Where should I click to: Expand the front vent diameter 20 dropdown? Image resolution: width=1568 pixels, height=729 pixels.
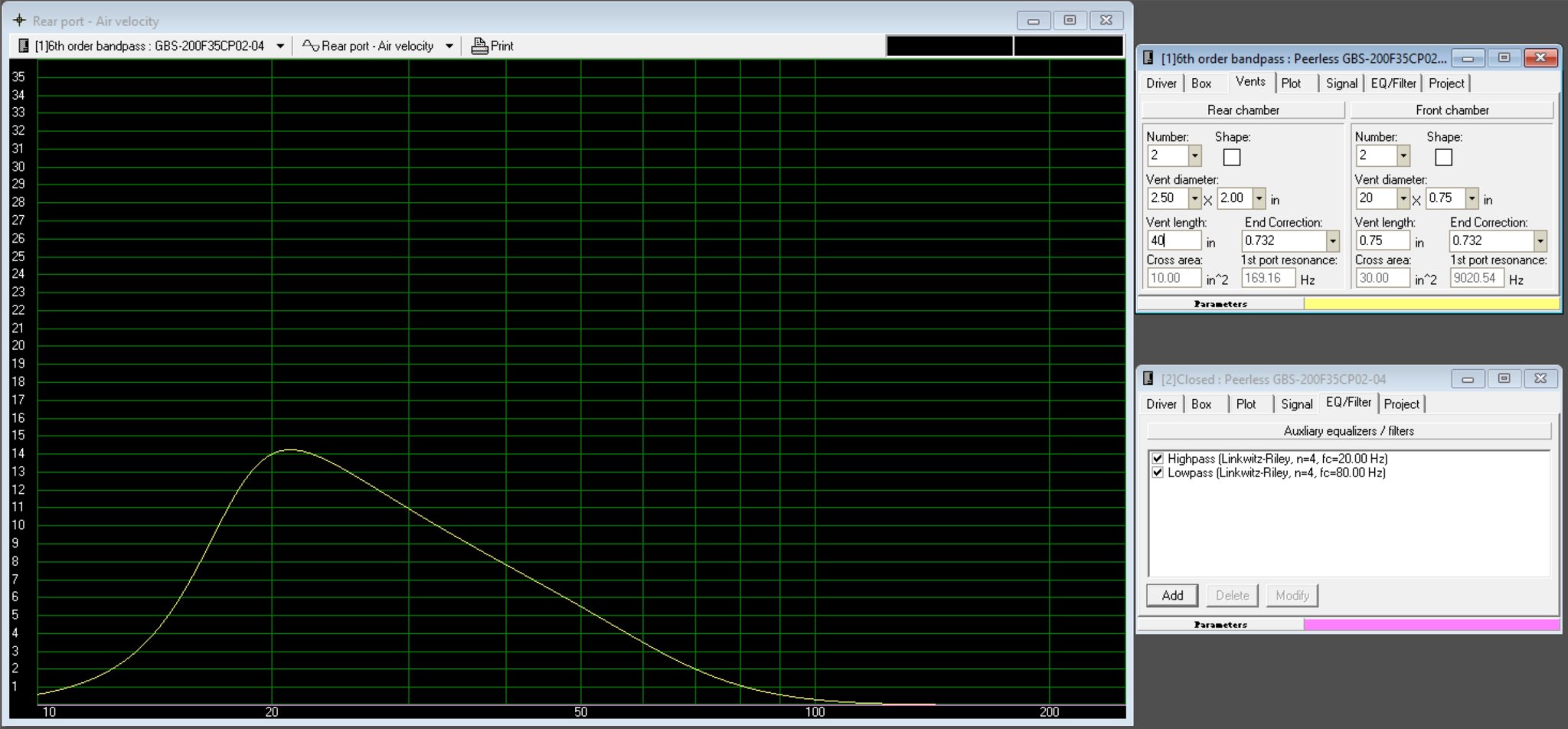pyautogui.click(x=1403, y=198)
